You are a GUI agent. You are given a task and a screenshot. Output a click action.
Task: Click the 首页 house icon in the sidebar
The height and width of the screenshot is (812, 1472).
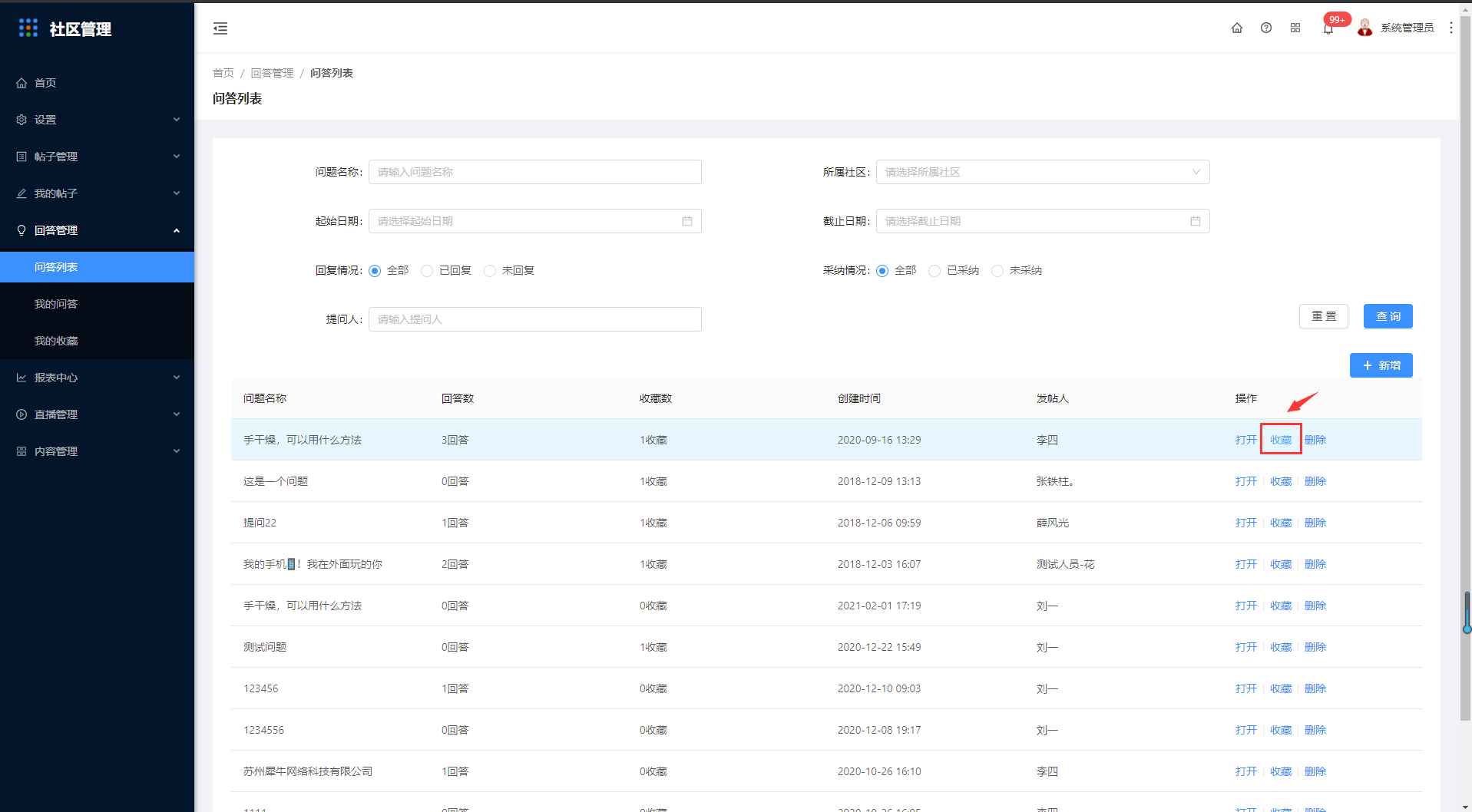point(22,83)
